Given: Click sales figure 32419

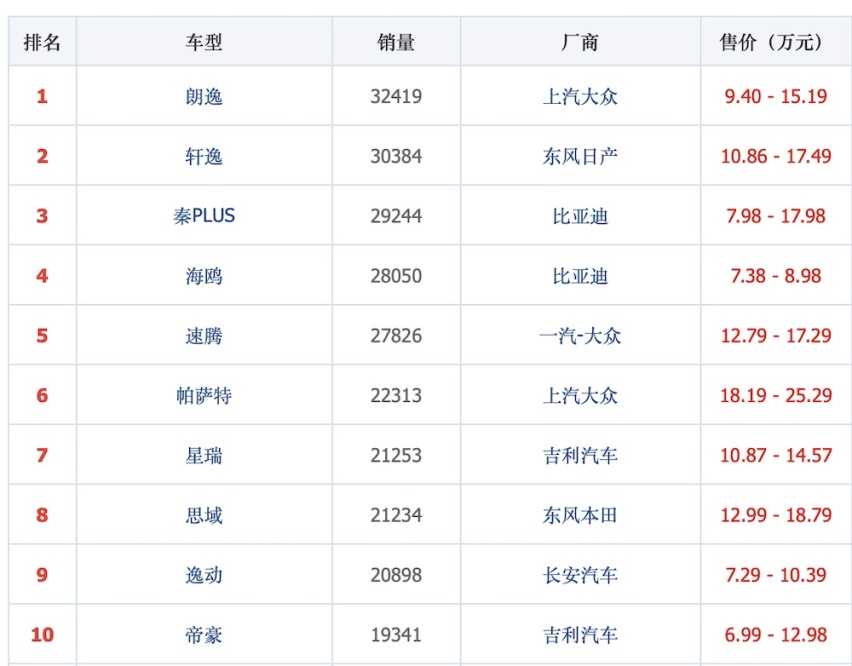Looking at the screenshot, I should point(396,97).
